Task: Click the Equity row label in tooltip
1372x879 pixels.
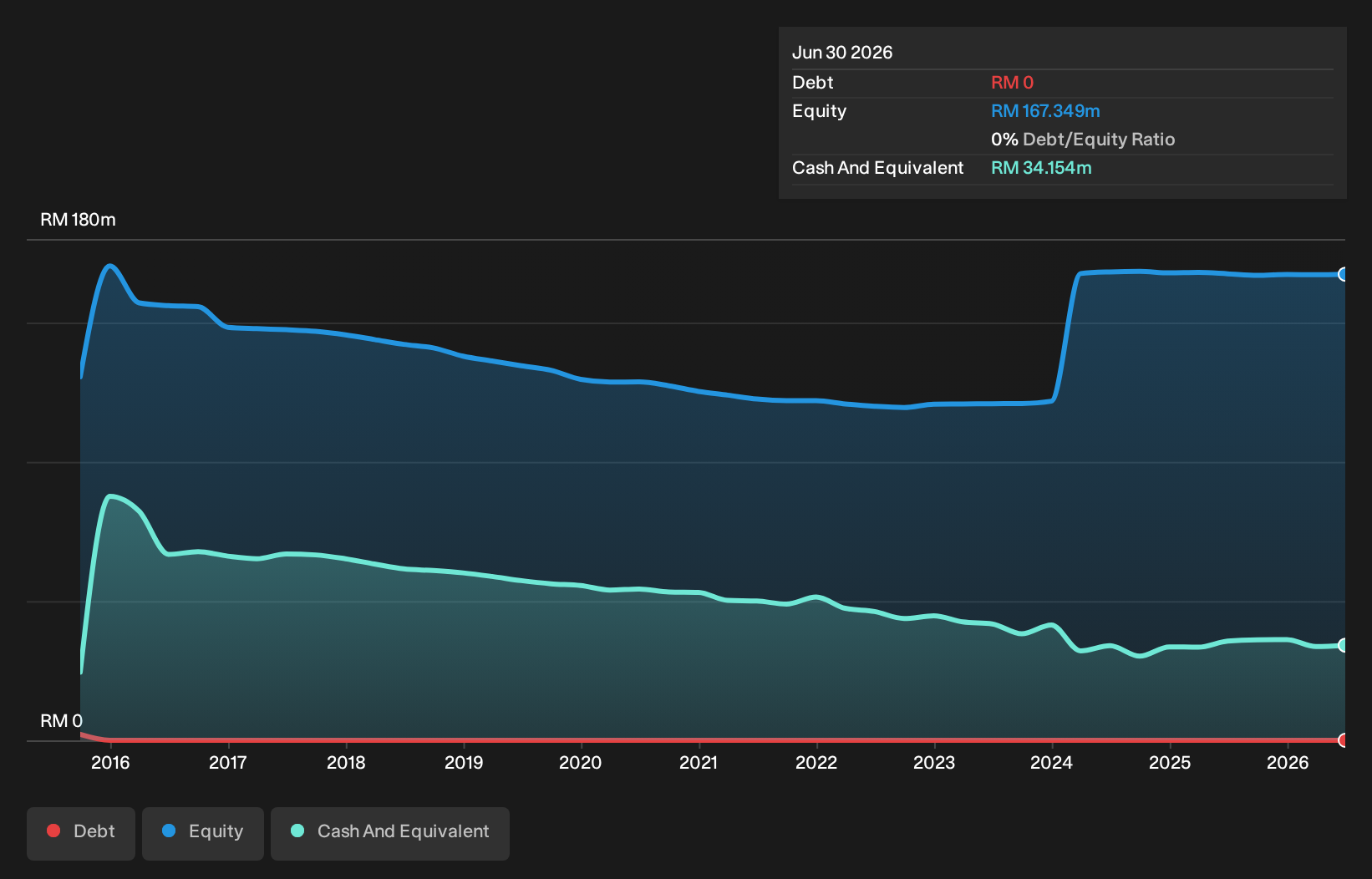Action: tap(819, 111)
